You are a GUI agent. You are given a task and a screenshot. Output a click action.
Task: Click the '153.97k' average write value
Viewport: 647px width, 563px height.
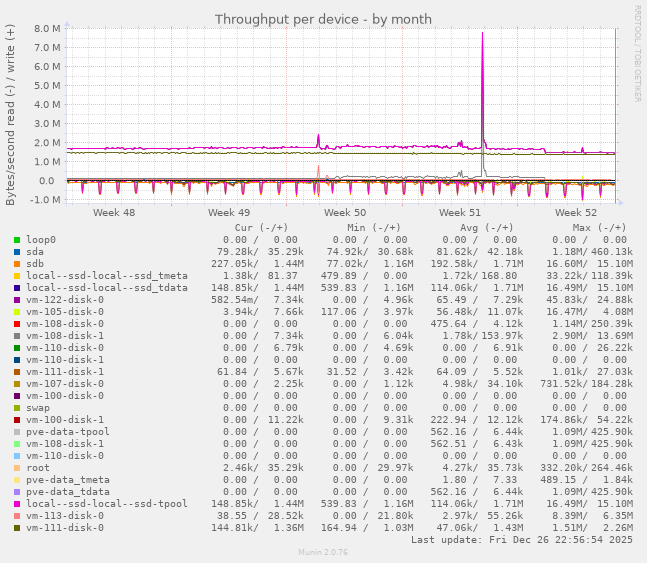(x=502, y=336)
